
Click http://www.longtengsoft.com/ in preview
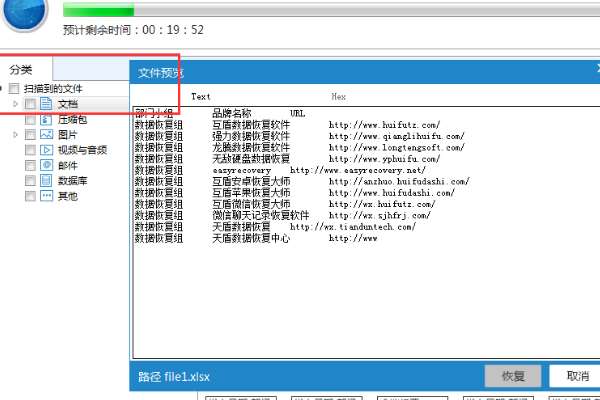coord(397,147)
